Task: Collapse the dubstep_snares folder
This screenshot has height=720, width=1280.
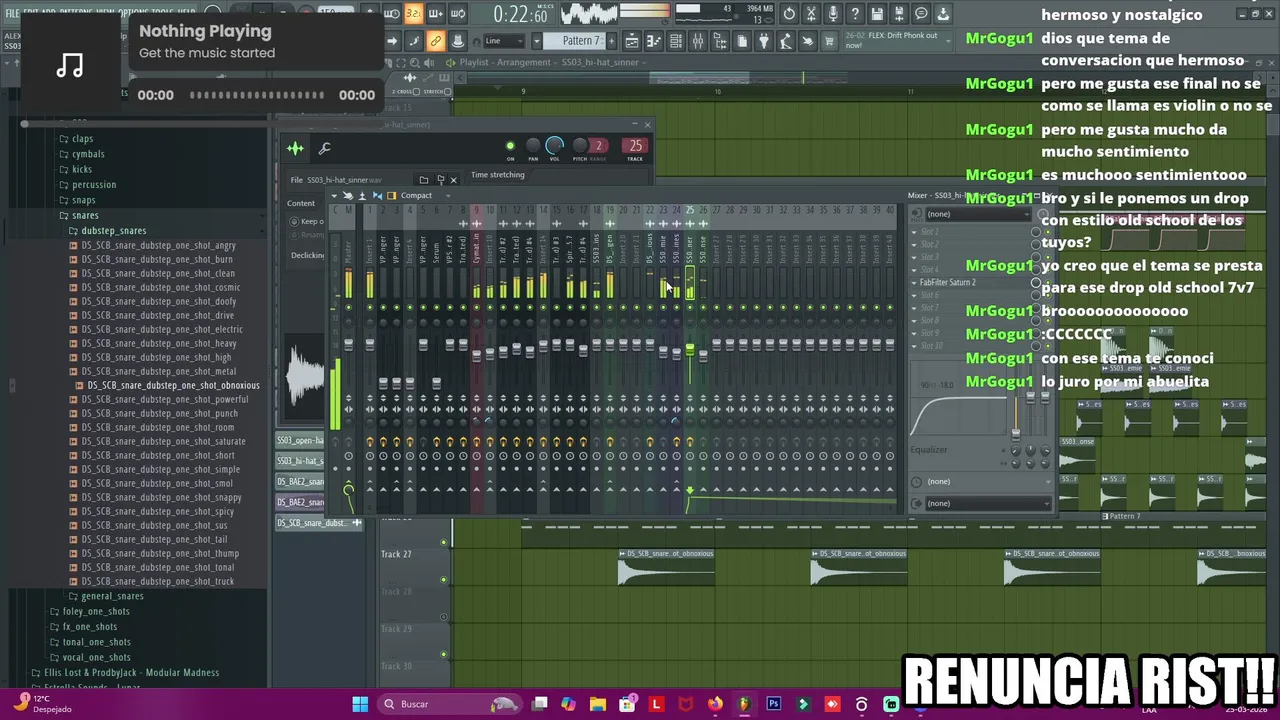Action: [113, 231]
